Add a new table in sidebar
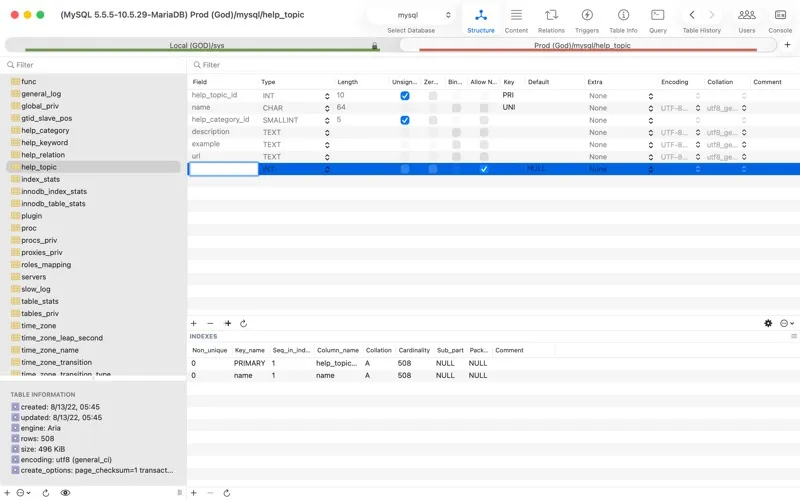This screenshot has height=500, width=800. pyautogui.click(x=7, y=493)
